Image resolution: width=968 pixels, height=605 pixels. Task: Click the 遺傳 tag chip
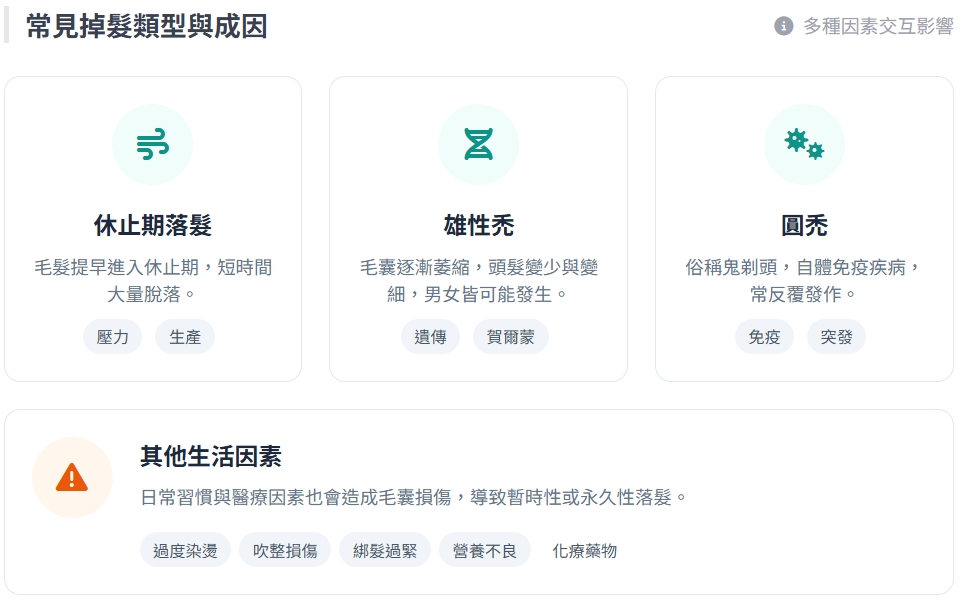tap(431, 337)
